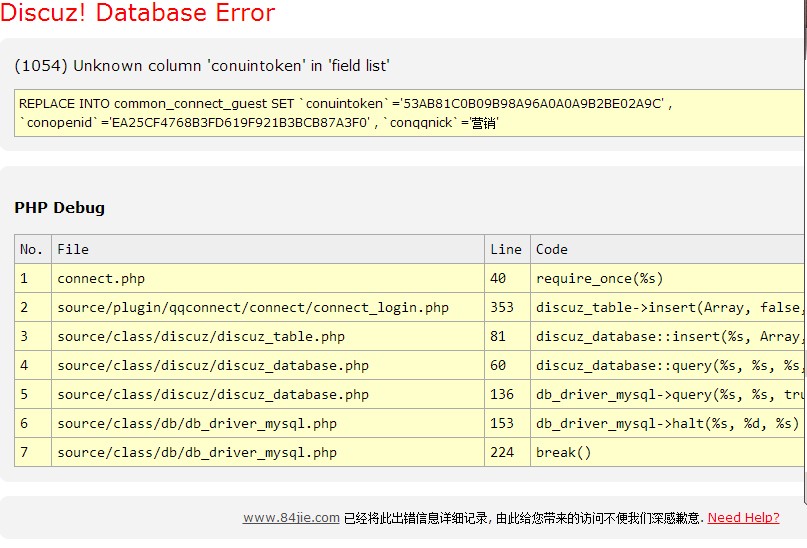Click row number 7 cell
Screen dimensions: 807x548
pyautogui.click(x=33, y=452)
